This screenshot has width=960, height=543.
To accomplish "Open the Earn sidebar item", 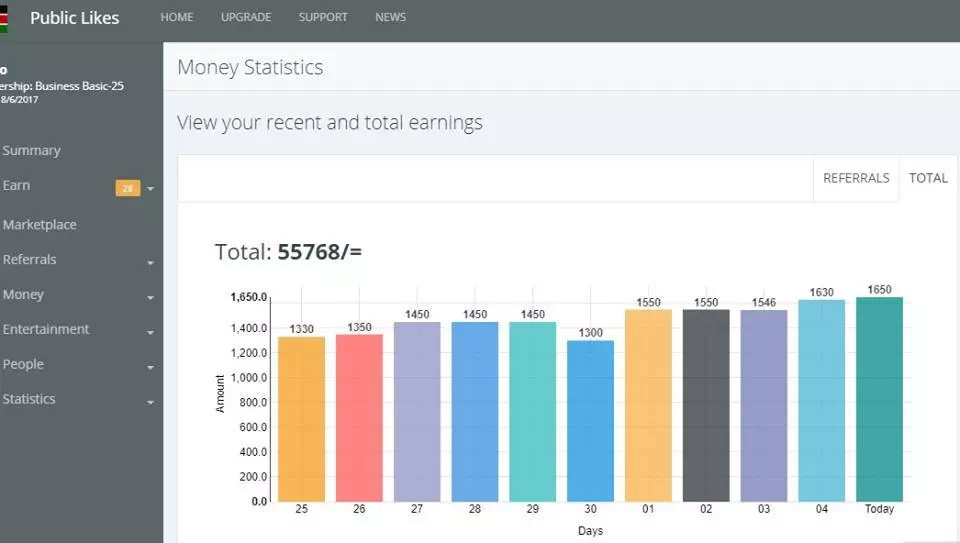I will coord(17,185).
